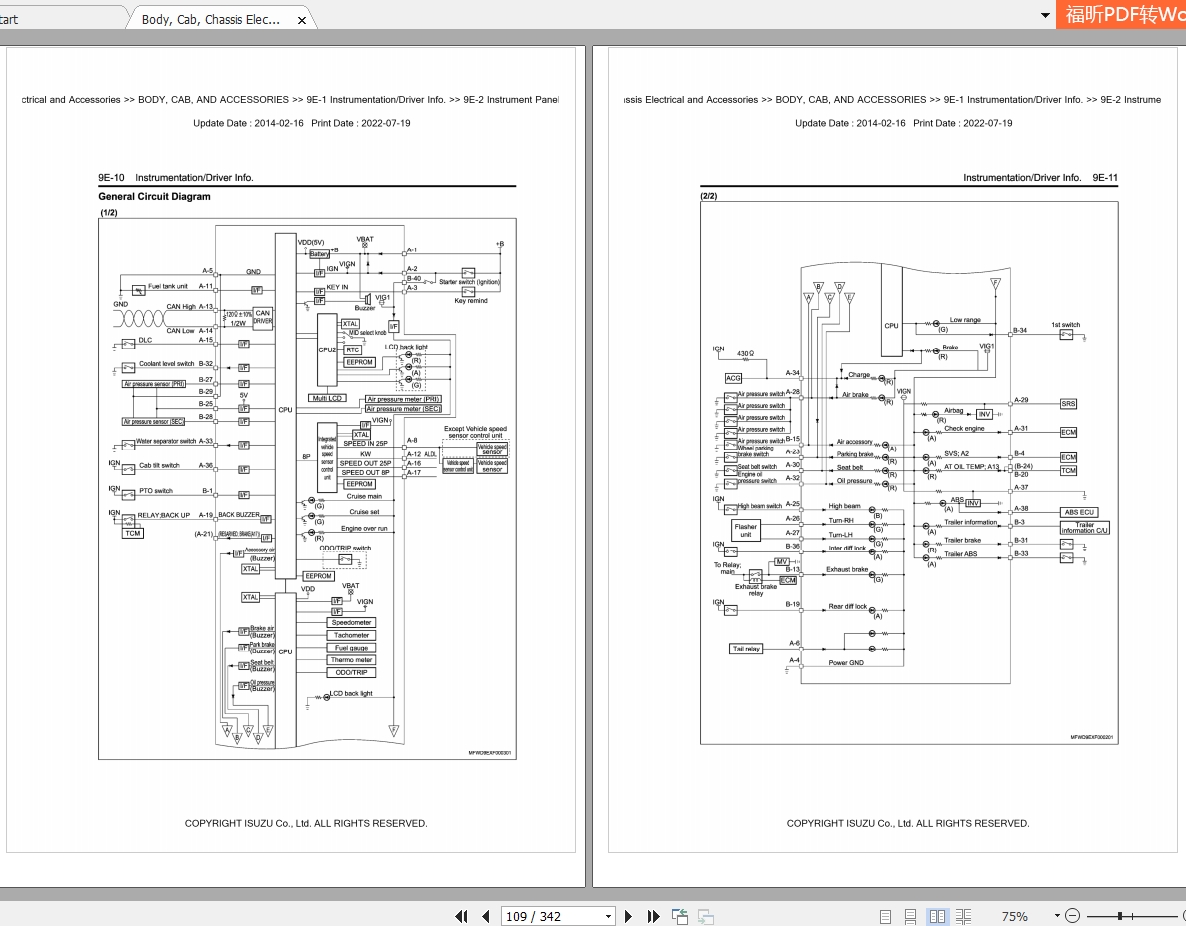Open the tab list dropdown arrow
Screen dimensions: 1186x926
[1045, 15]
